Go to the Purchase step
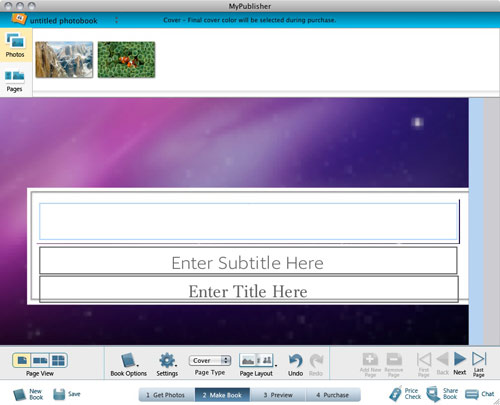The height and width of the screenshot is (405, 500). click(x=333, y=395)
